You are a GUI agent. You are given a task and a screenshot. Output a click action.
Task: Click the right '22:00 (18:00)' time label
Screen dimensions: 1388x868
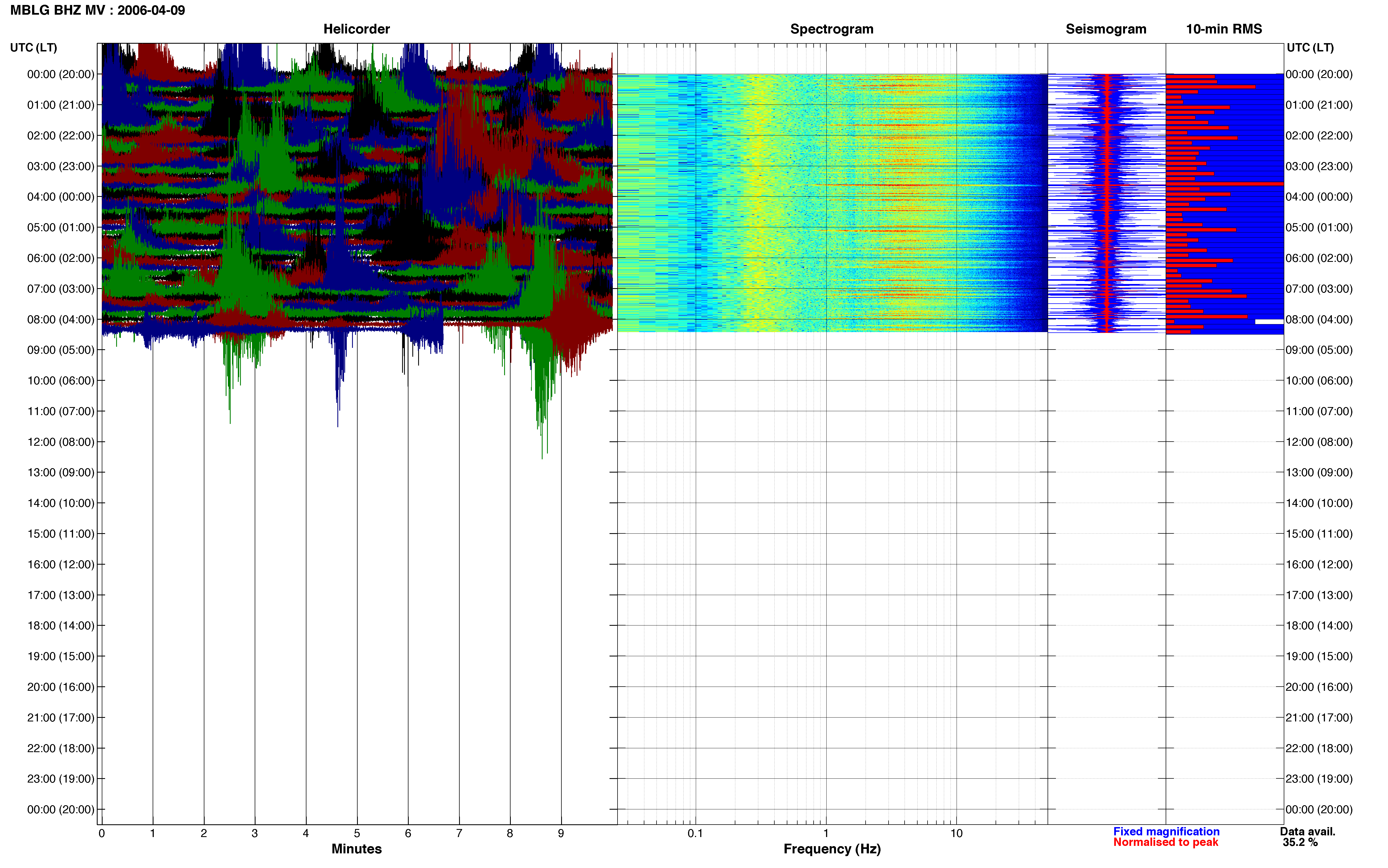(x=1319, y=749)
